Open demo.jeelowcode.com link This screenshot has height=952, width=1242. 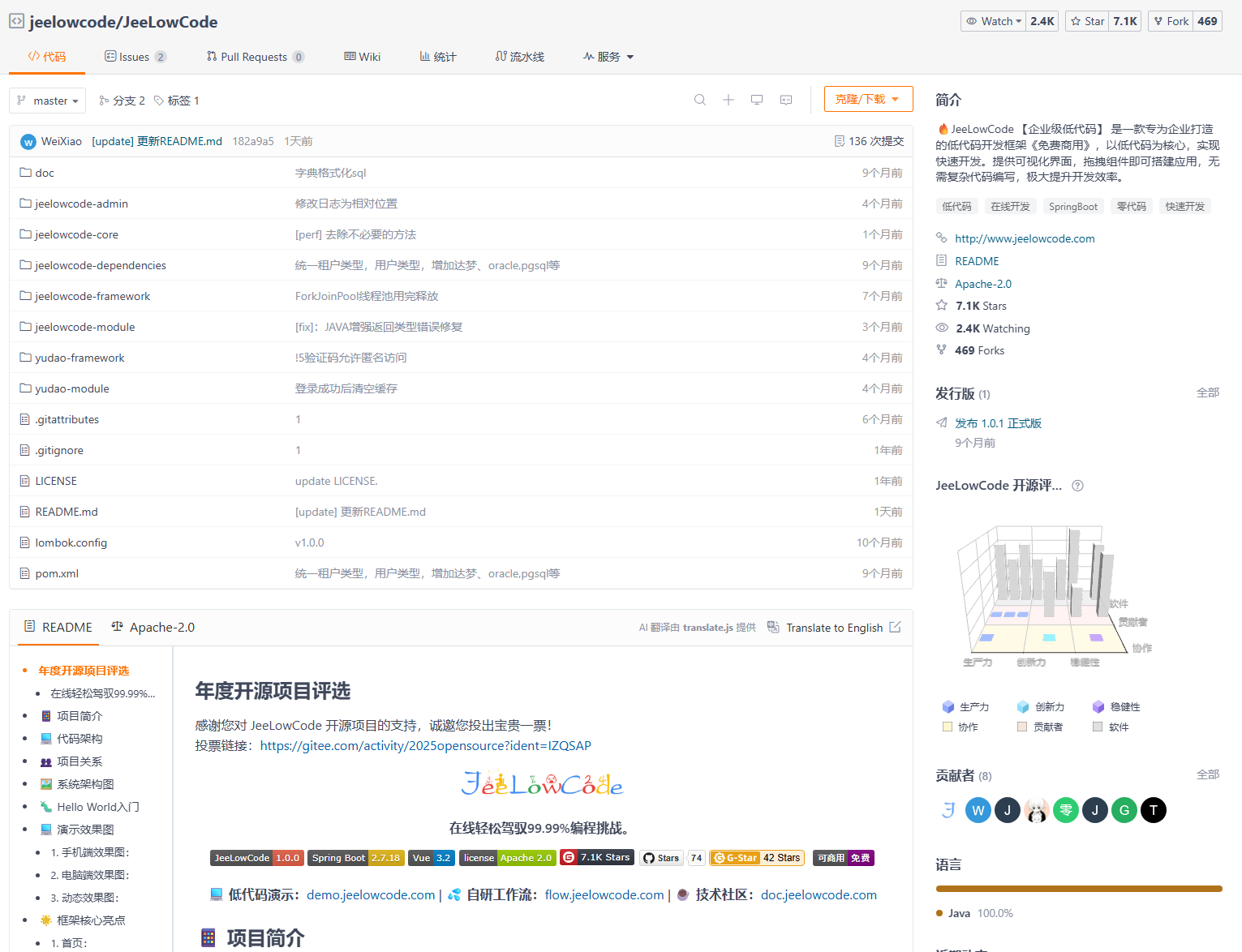click(x=371, y=894)
